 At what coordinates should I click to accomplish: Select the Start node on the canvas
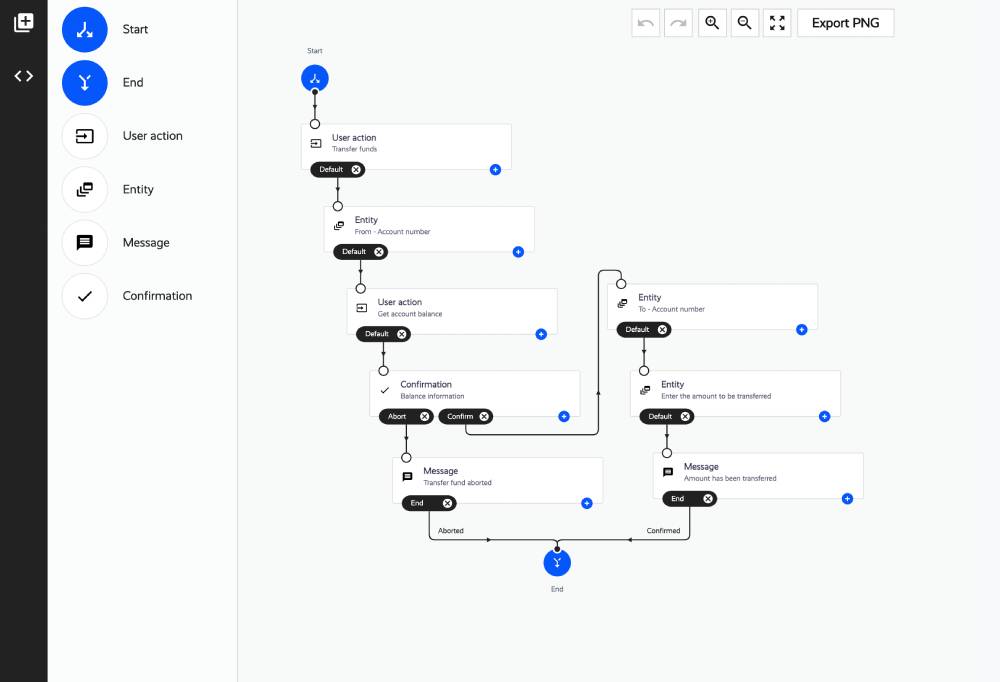click(315, 77)
